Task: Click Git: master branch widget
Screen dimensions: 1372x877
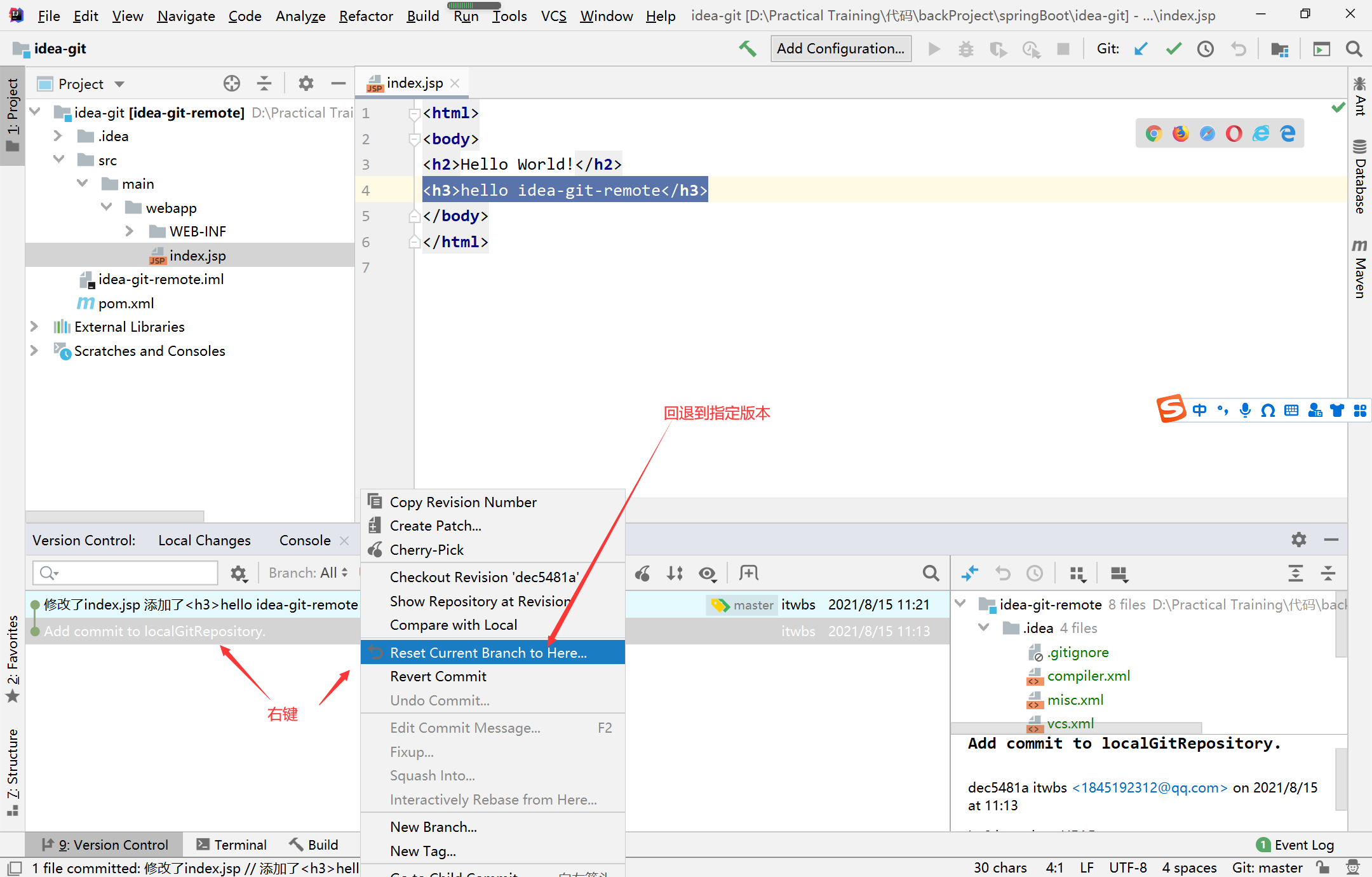Action: 1267,867
